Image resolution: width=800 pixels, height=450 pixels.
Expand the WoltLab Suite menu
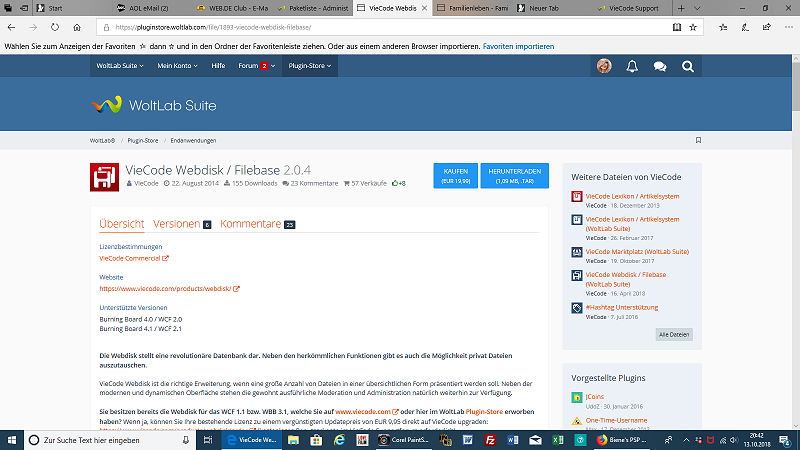click(x=120, y=66)
